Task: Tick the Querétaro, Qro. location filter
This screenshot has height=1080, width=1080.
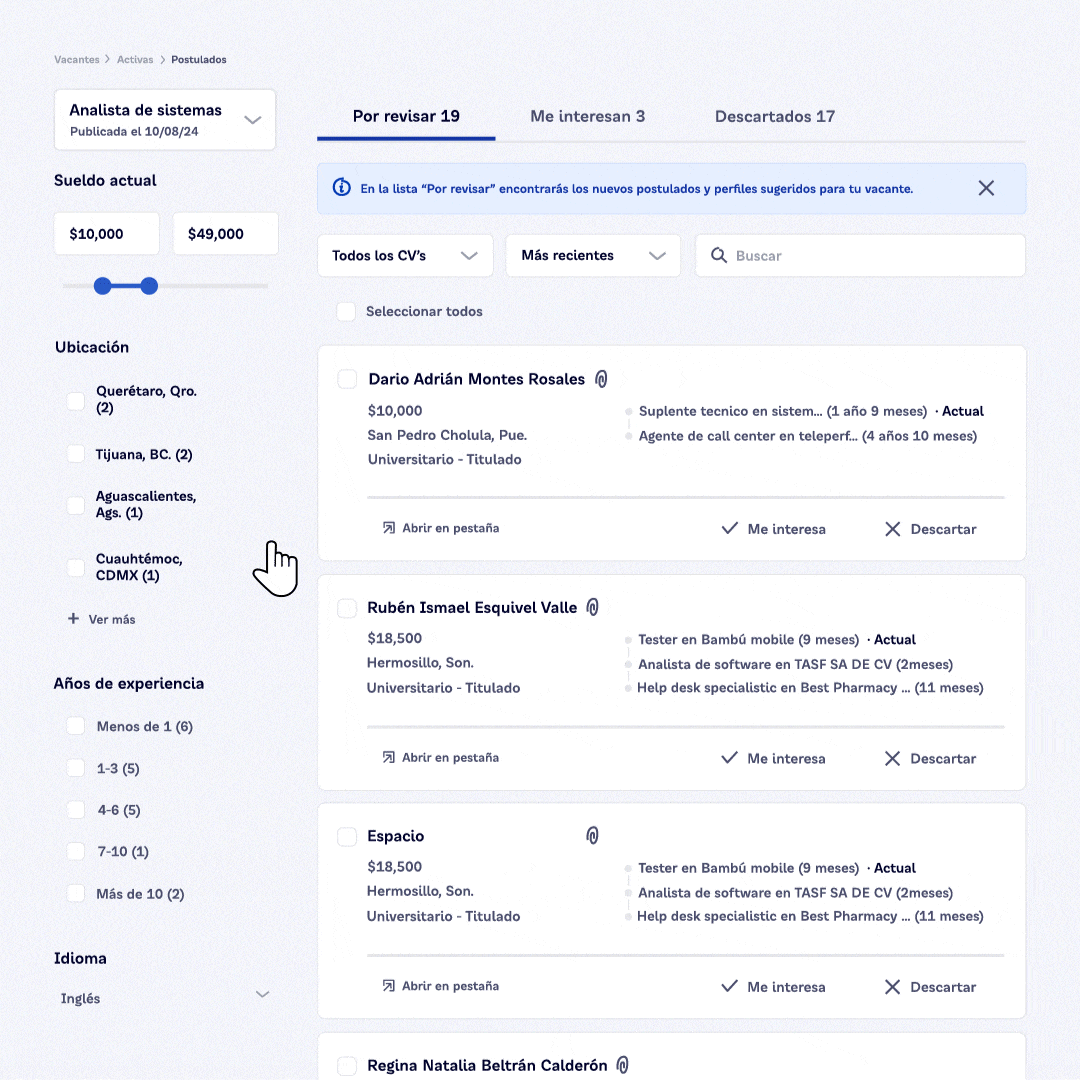Action: (x=76, y=400)
